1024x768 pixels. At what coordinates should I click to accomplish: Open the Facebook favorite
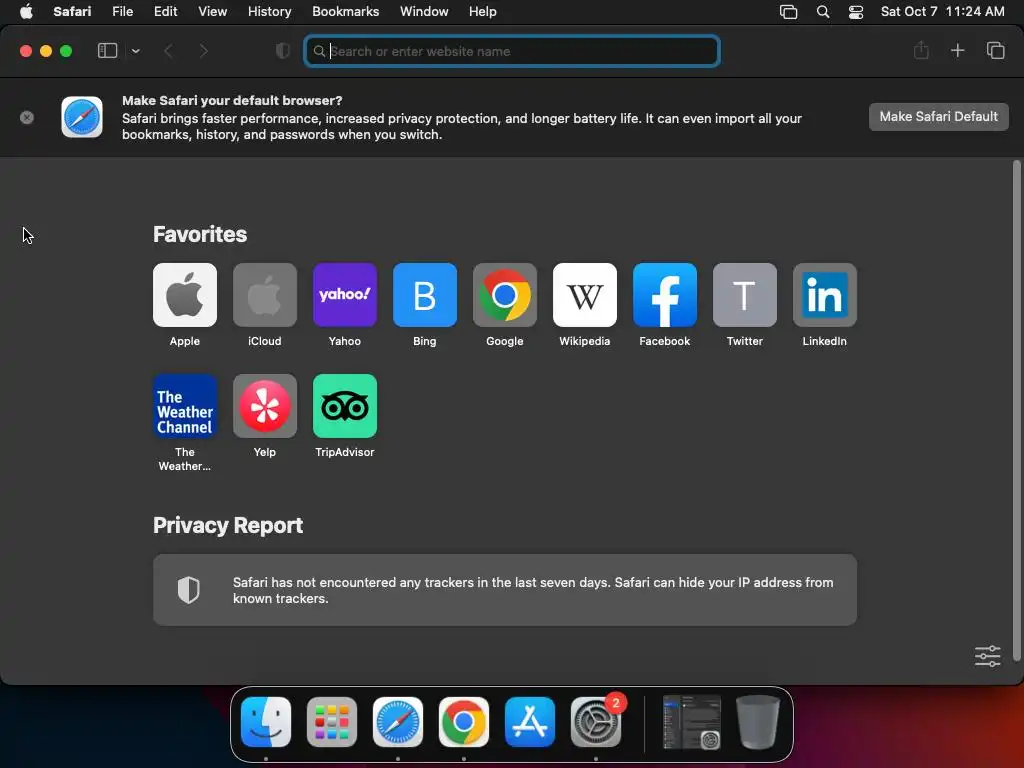point(665,295)
